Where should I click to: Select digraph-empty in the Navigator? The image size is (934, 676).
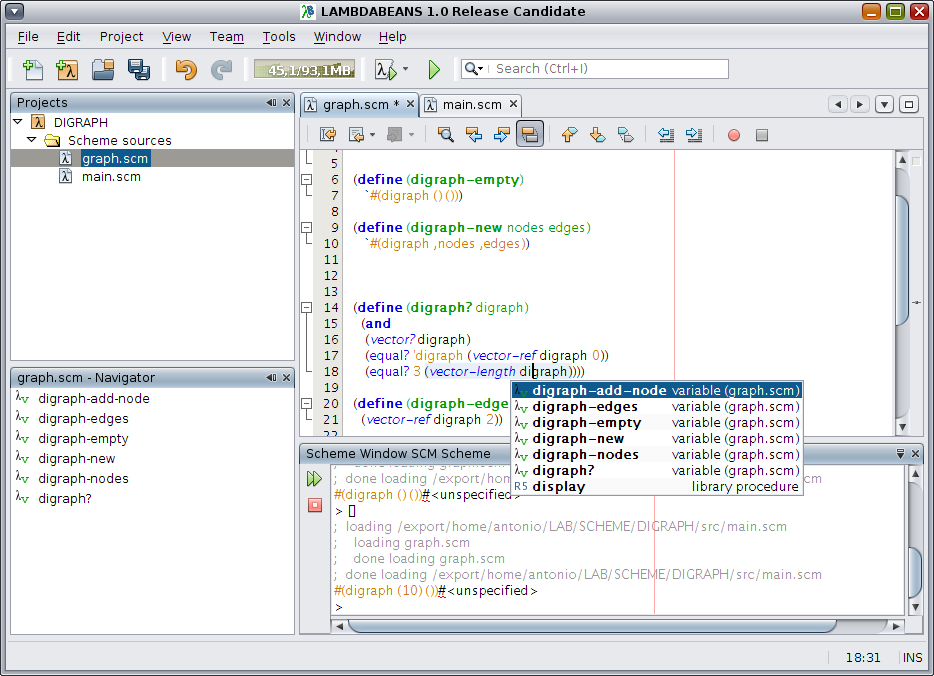click(x=83, y=439)
